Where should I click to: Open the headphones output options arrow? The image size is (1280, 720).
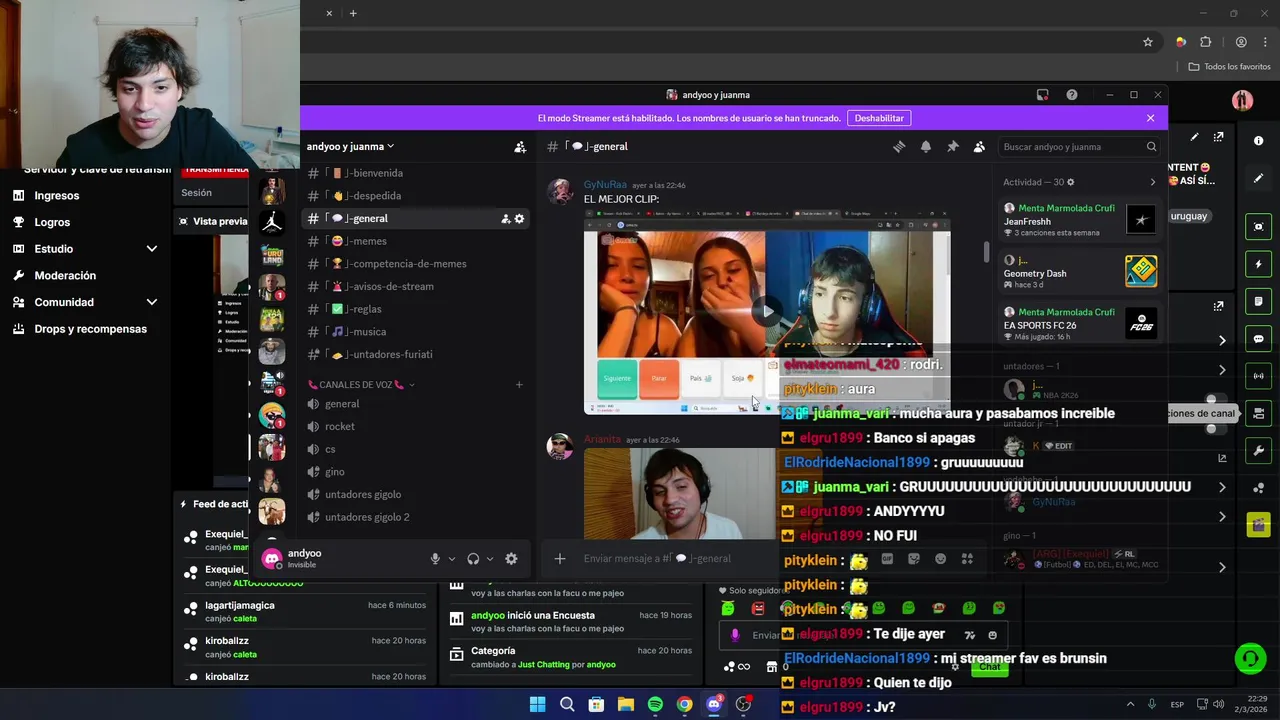(489, 559)
